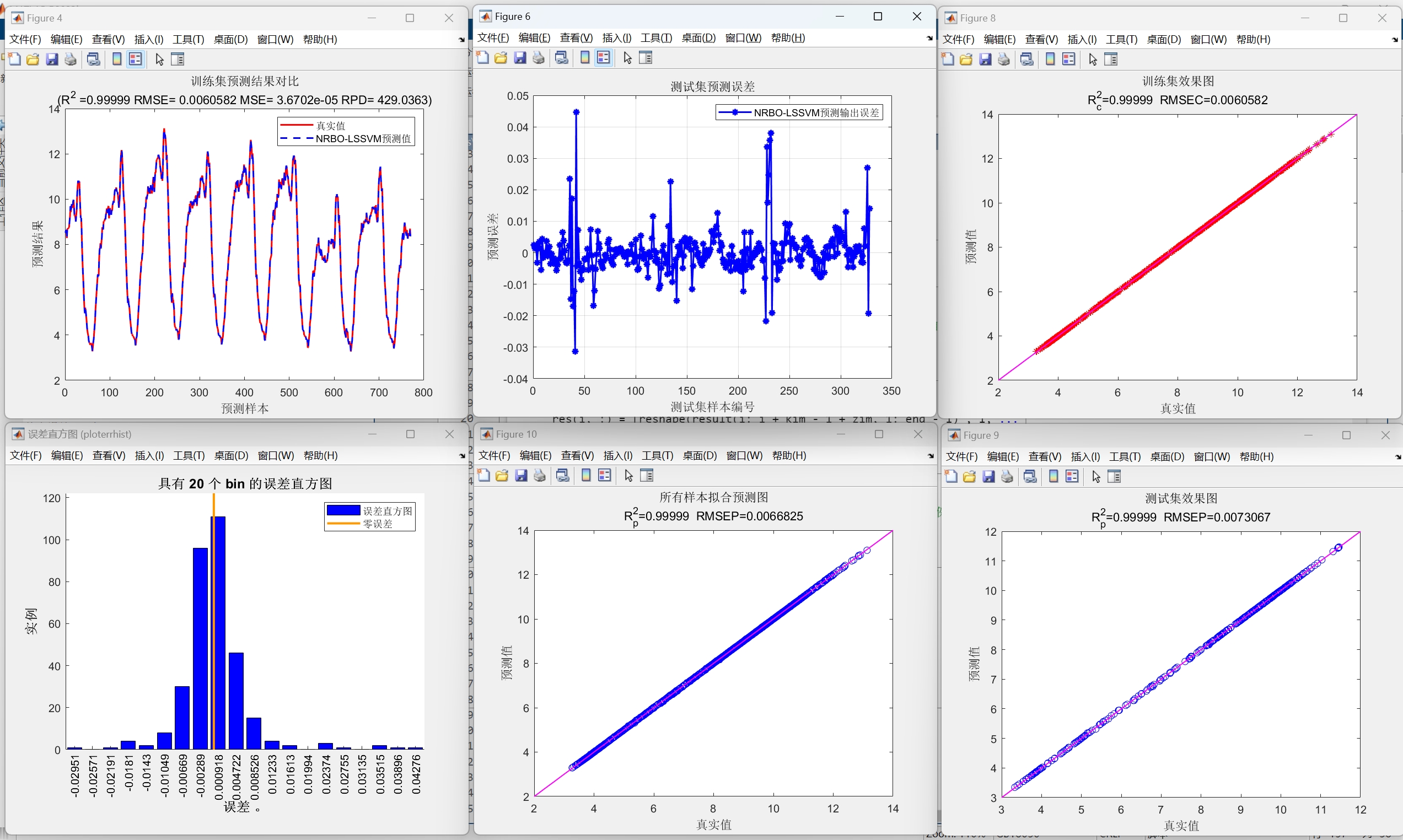Click Save icon in Figure 8 toolbar
The width and height of the screenshot is (1403, 840).
(985, 60)
